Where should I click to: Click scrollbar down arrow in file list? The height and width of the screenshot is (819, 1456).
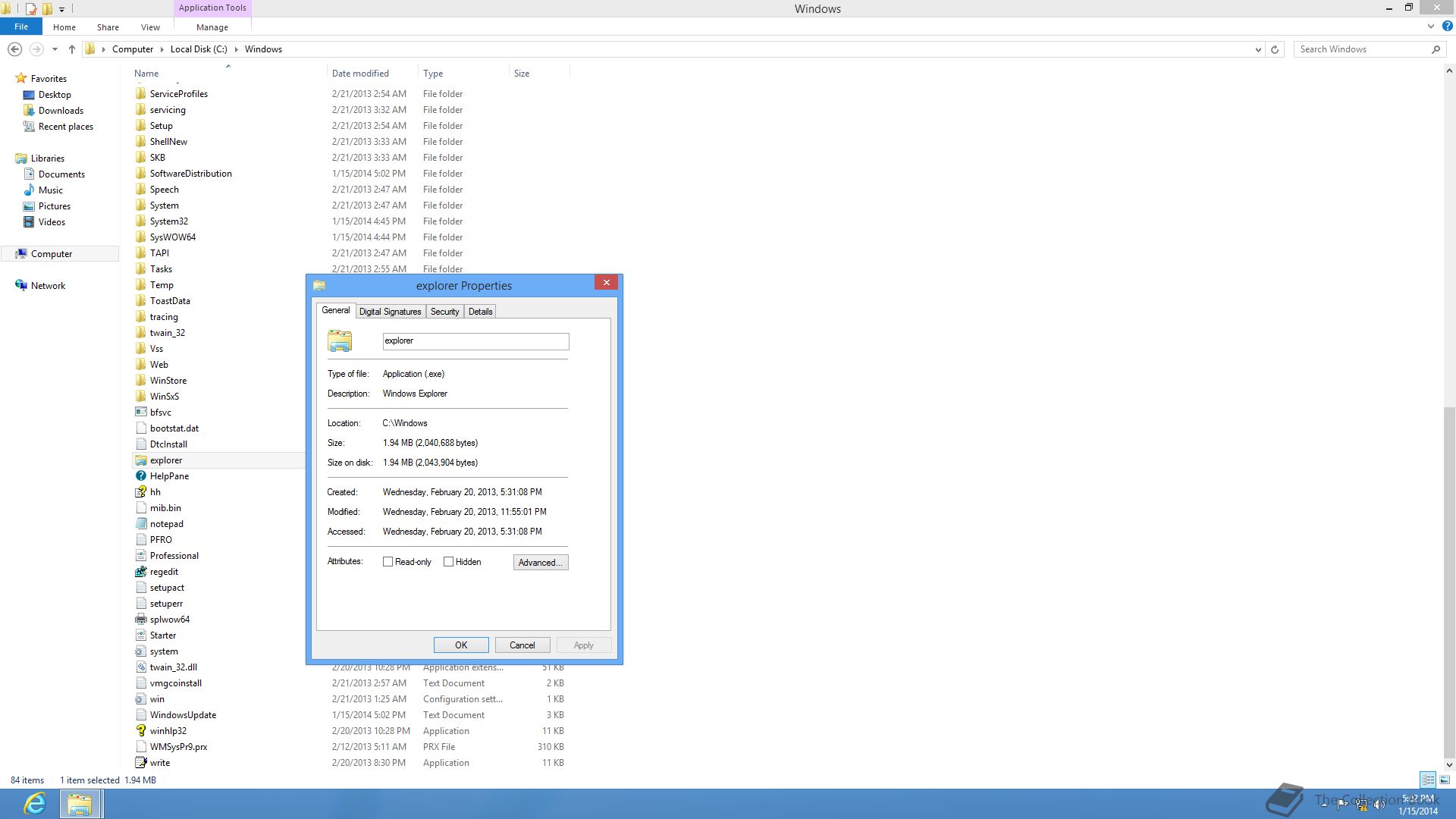pos(1449,764)
